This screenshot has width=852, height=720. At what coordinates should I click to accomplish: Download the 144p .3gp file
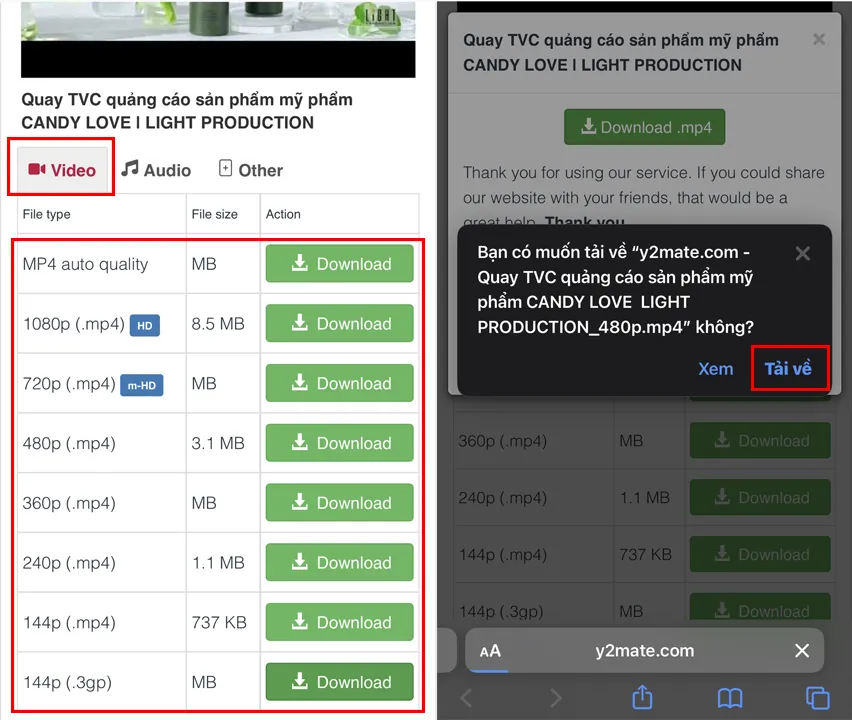click(340, 682)
